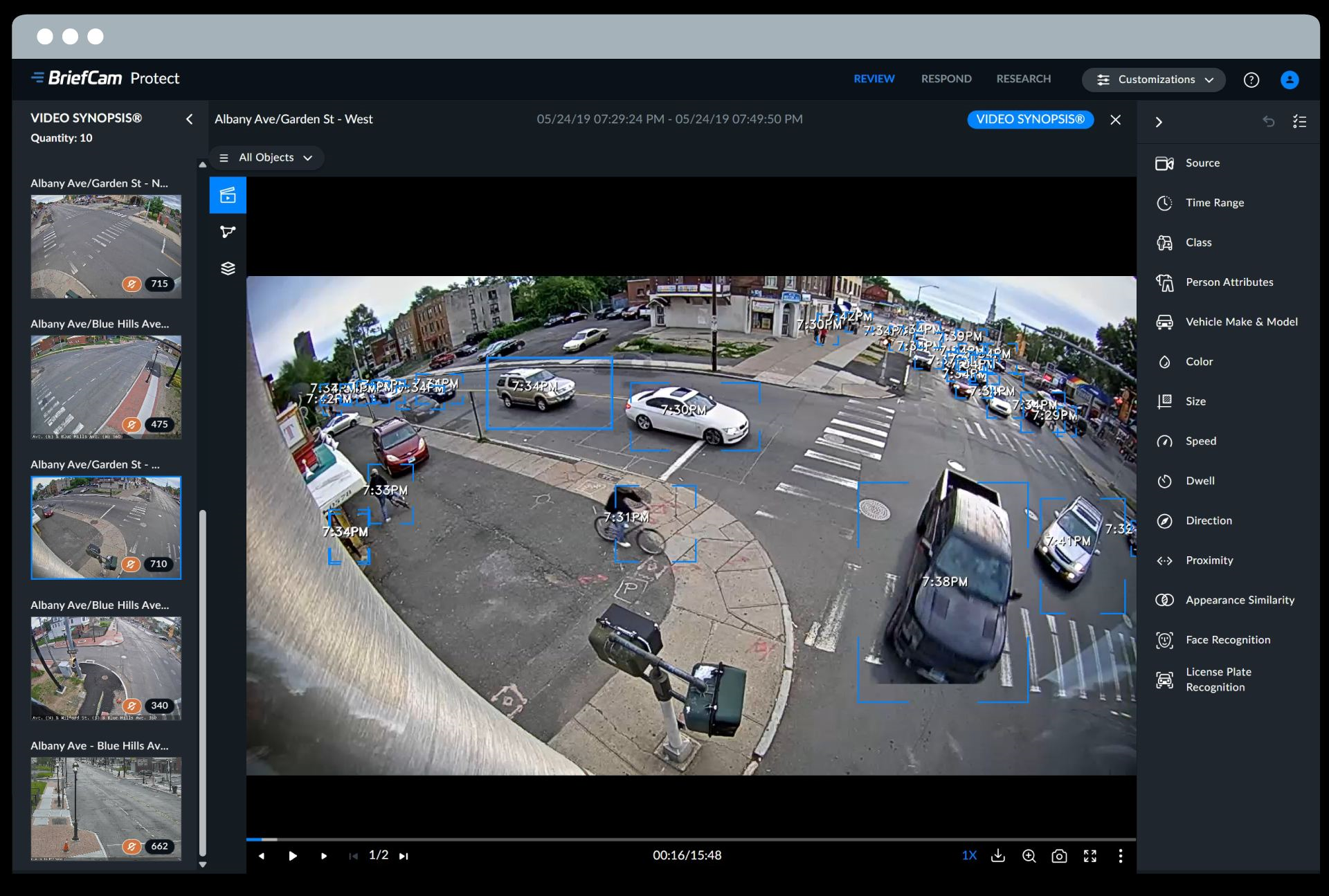Open the help question mark icon

pos(1251,80)
